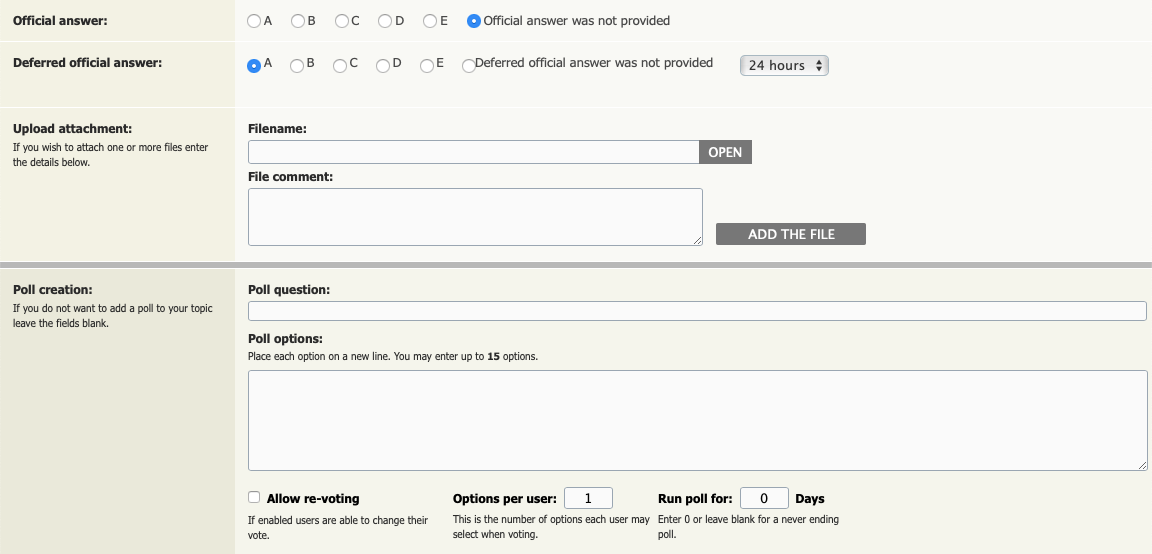Pick option C for Deferred official answer

tap(340, 65)
